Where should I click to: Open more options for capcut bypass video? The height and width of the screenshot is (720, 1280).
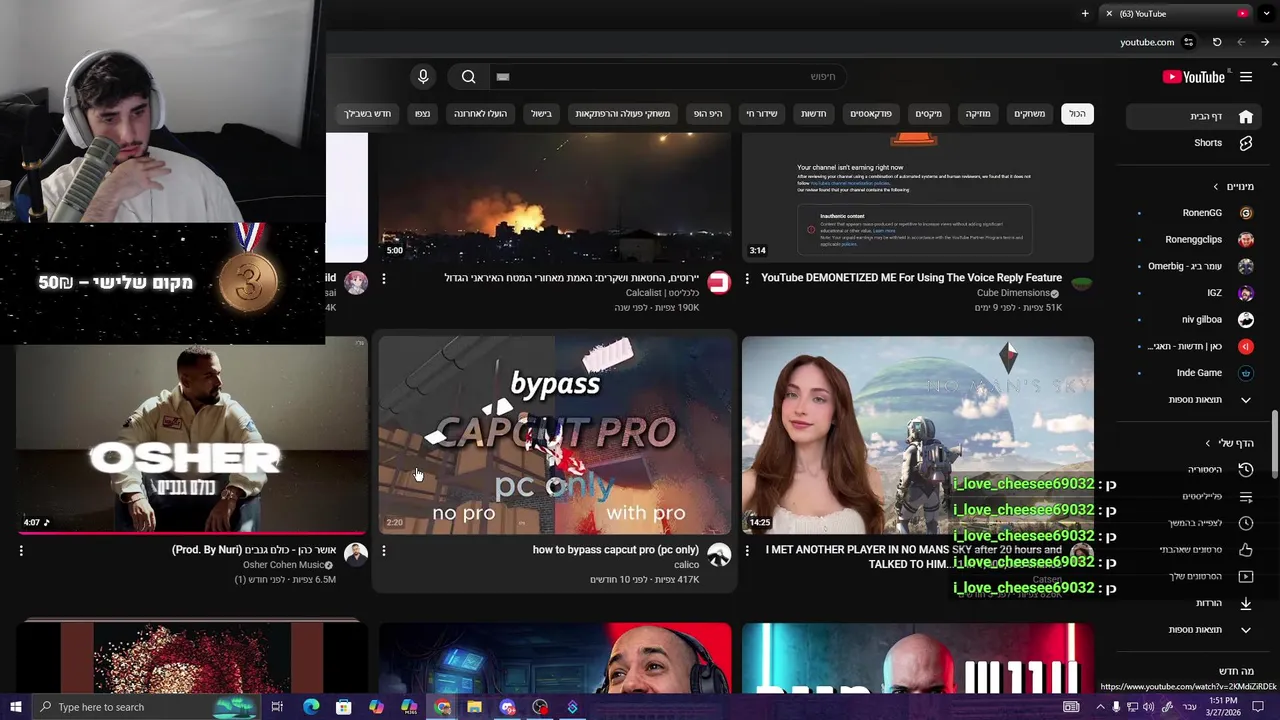click(x=384, y=551)
